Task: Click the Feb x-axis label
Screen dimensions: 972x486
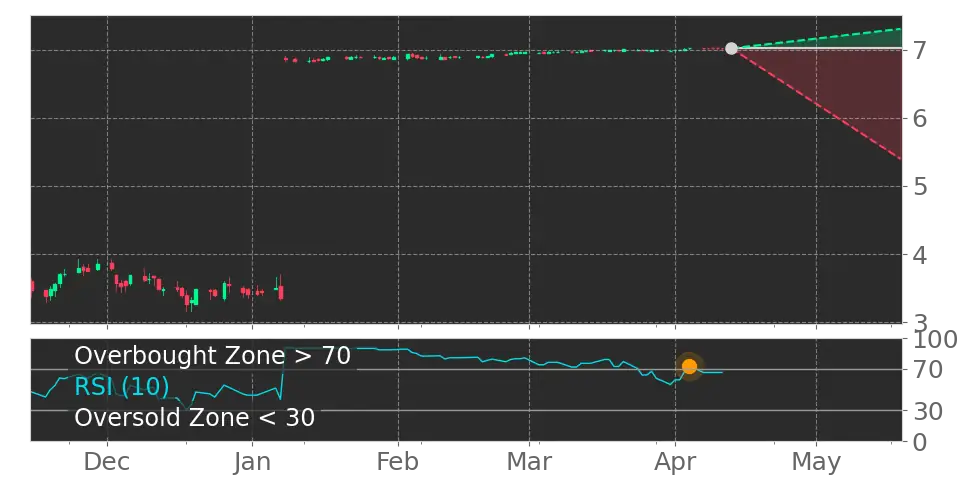Action: (399, 462)
